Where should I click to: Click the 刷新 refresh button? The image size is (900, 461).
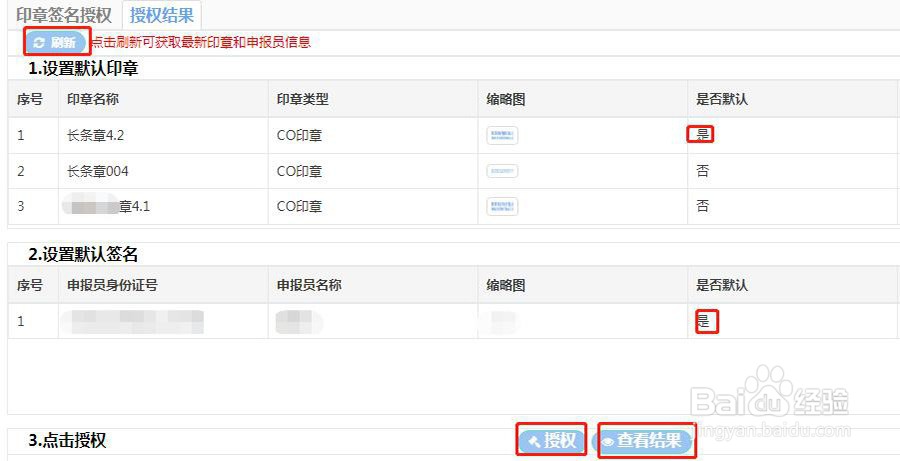(56, 42)
